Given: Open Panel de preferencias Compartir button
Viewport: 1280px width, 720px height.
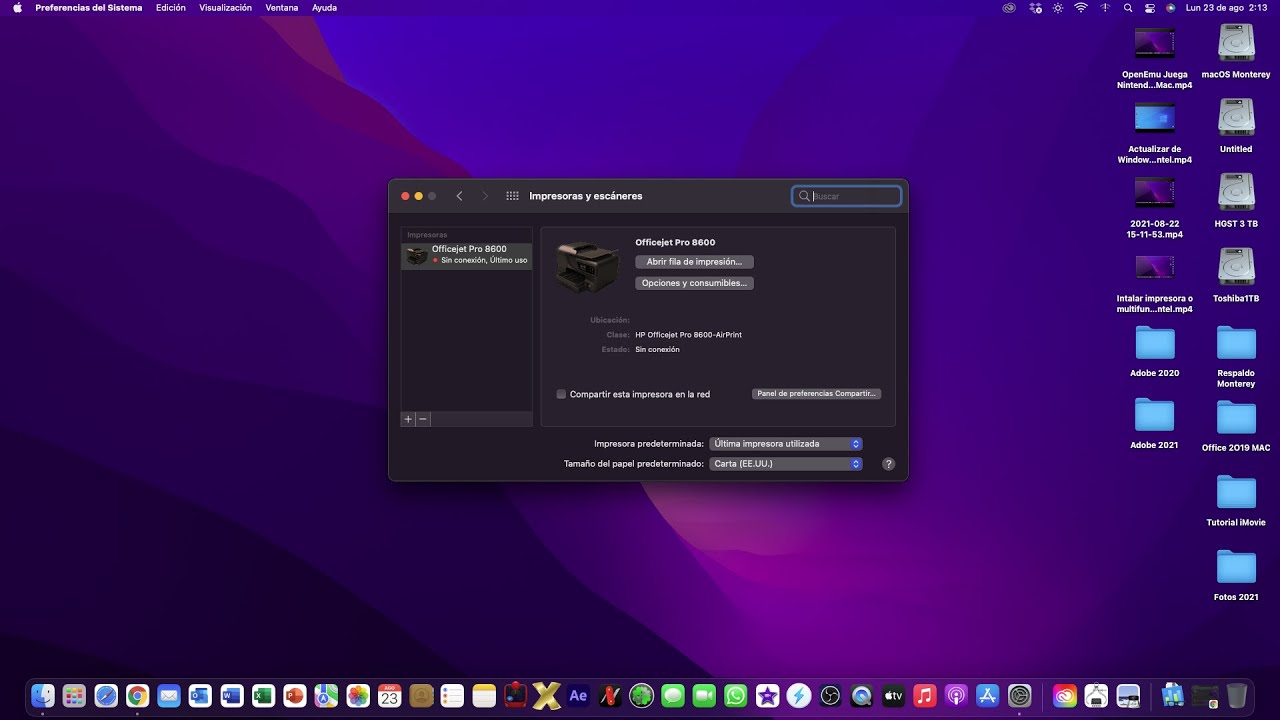Looking at the screenshot, I should pyautogui.click(x=816, y=394).
